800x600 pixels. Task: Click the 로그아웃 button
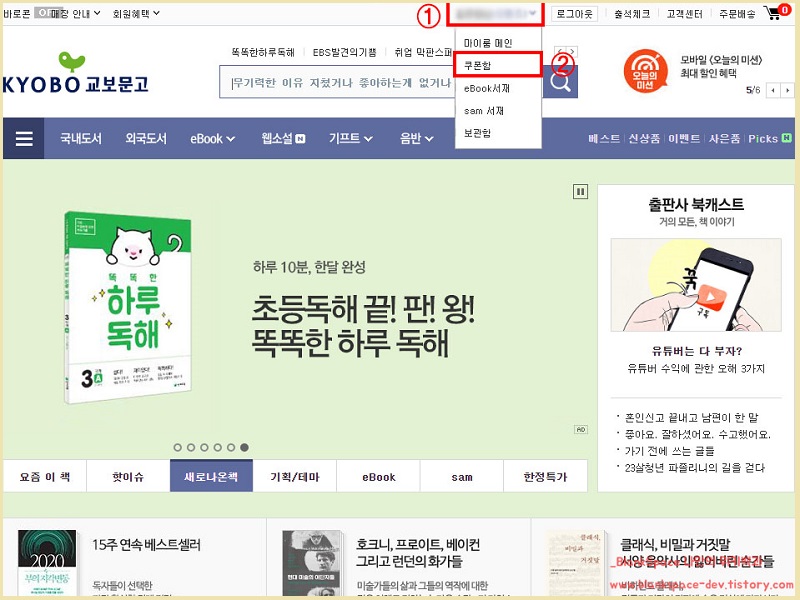click(x=574, y=14)
